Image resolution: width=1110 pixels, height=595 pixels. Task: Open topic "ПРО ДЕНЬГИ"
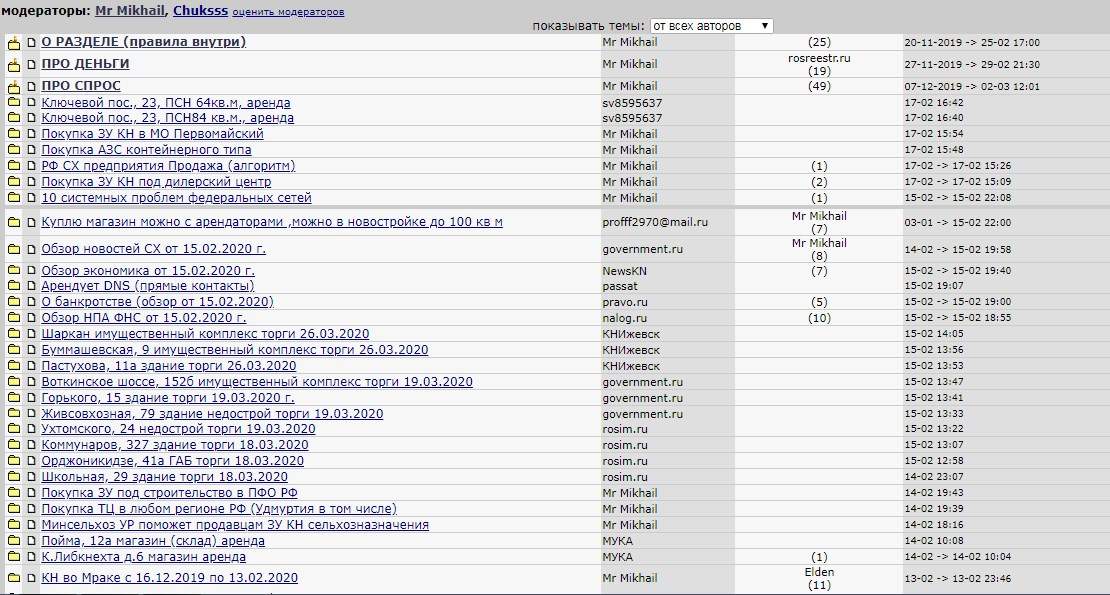click(x=85, y=64)
